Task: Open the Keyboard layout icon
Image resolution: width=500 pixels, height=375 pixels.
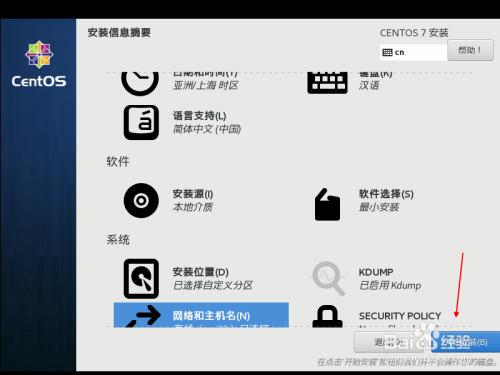Action: coord(327,83)
